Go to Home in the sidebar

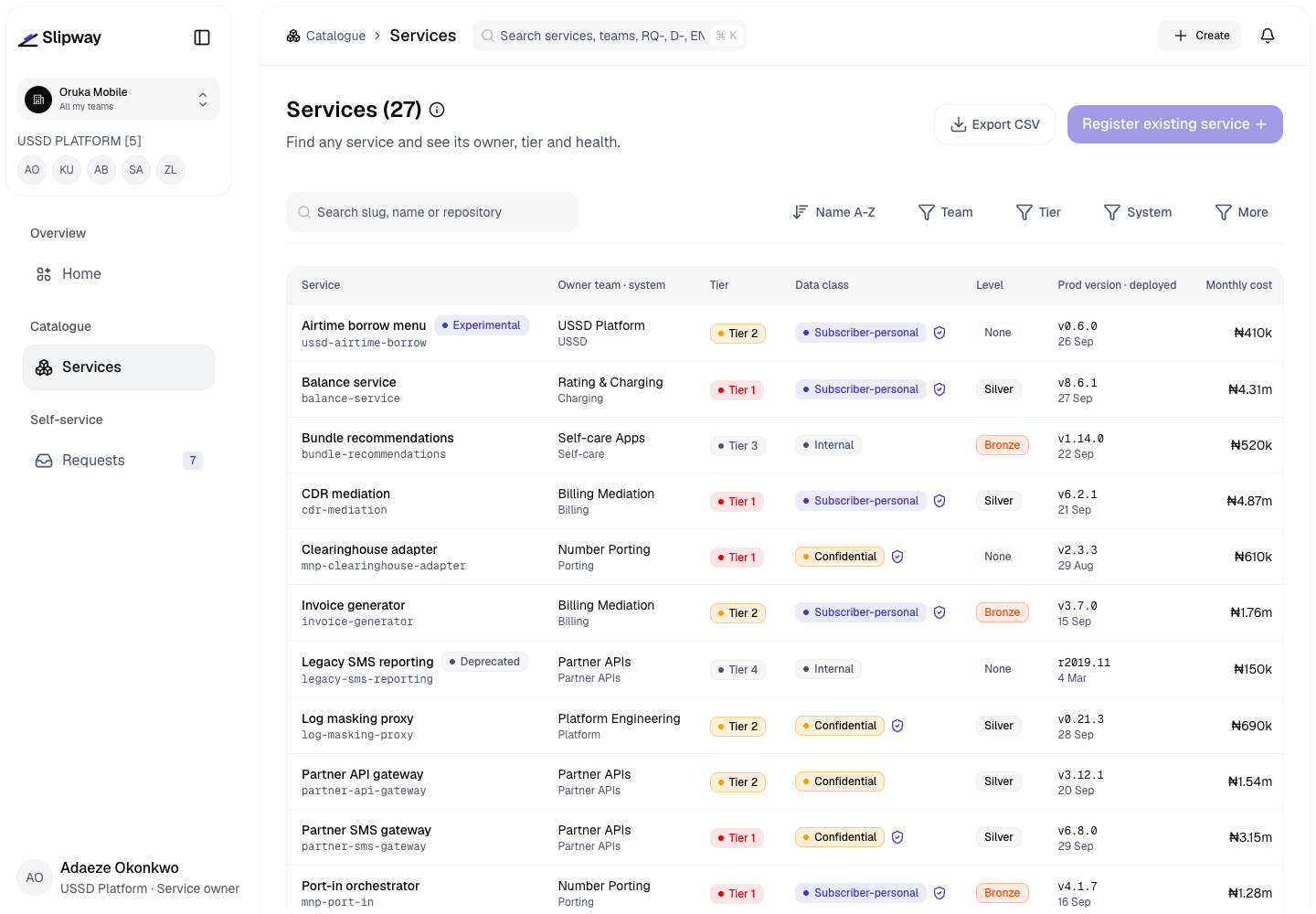click(x=119, y=274)
